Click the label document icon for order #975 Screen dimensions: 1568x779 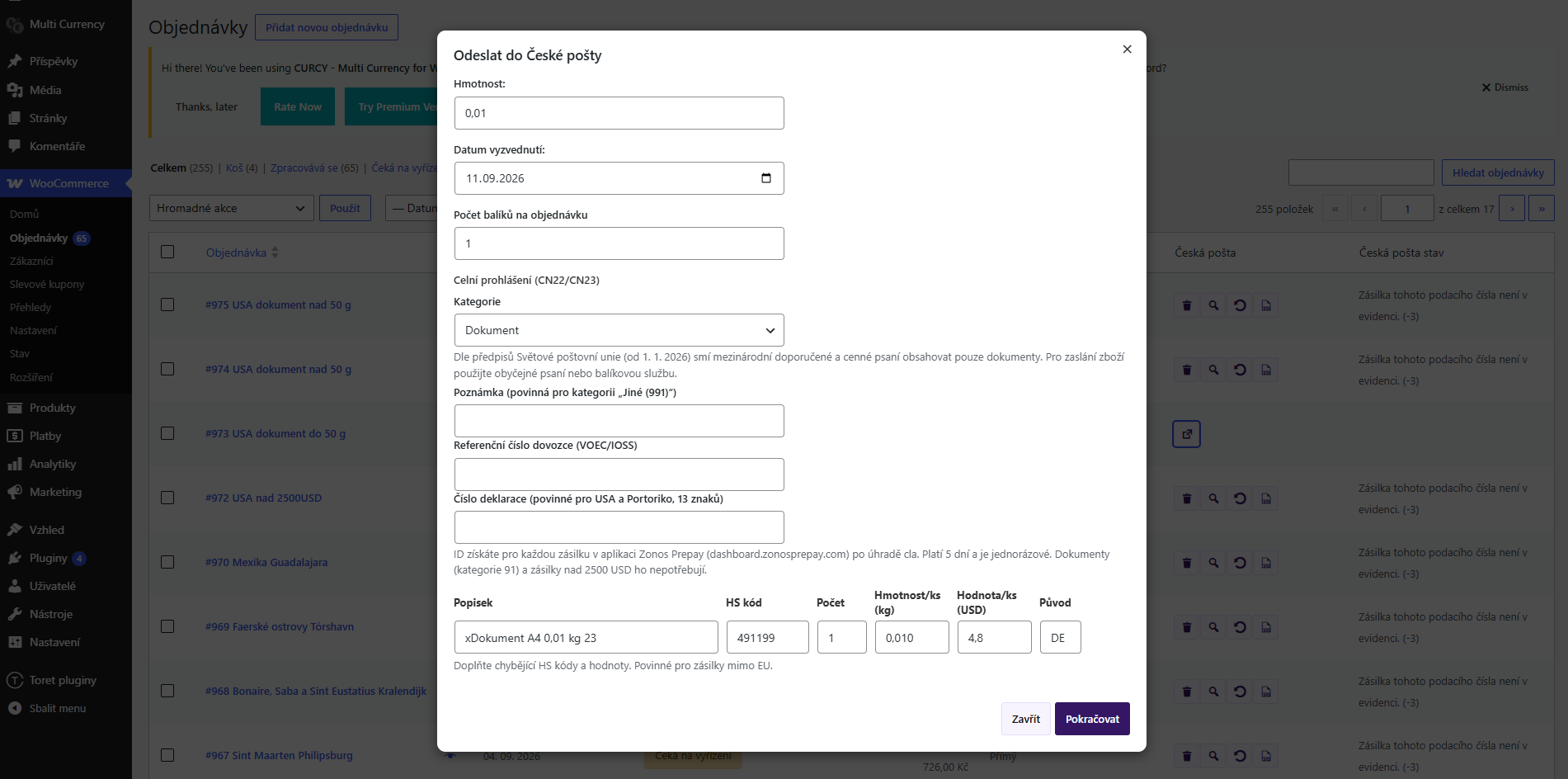pos(1266,305)
